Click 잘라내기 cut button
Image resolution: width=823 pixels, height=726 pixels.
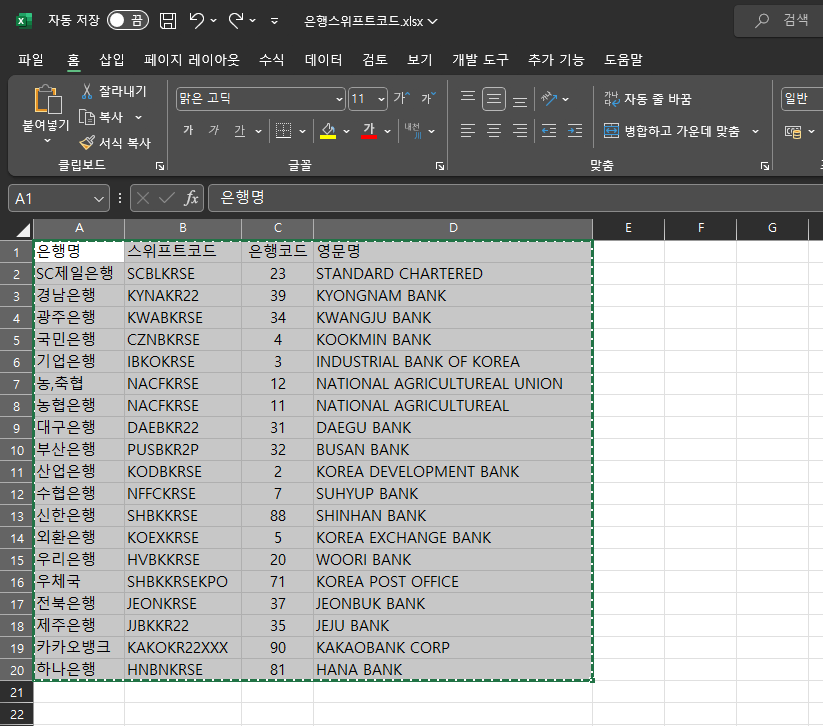click(113, 91)
